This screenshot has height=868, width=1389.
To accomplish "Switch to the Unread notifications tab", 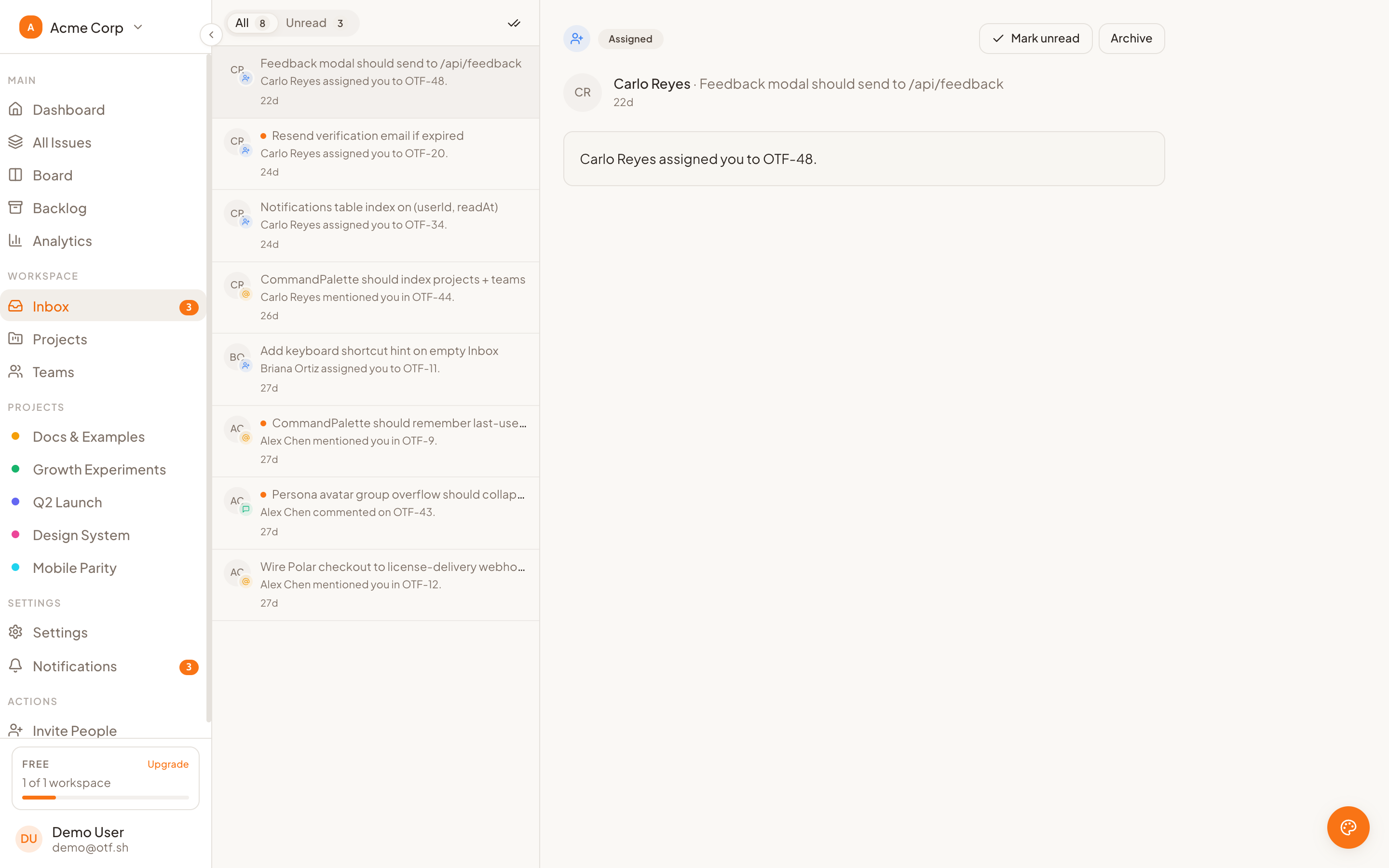I will click(x=315, y=23).
